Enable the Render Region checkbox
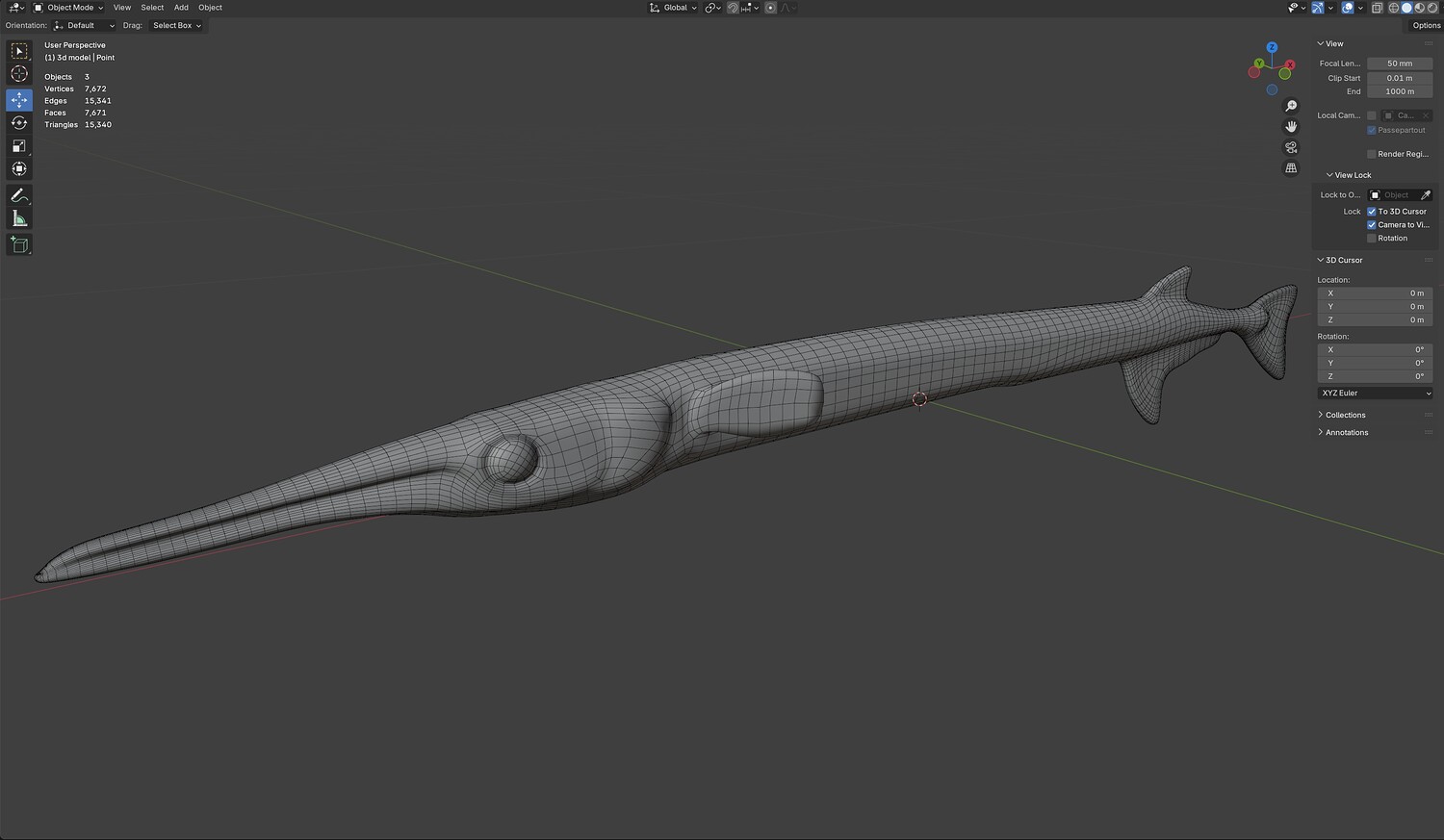This screenshot has height=840, width=1444. click(x=1372, y=154)
